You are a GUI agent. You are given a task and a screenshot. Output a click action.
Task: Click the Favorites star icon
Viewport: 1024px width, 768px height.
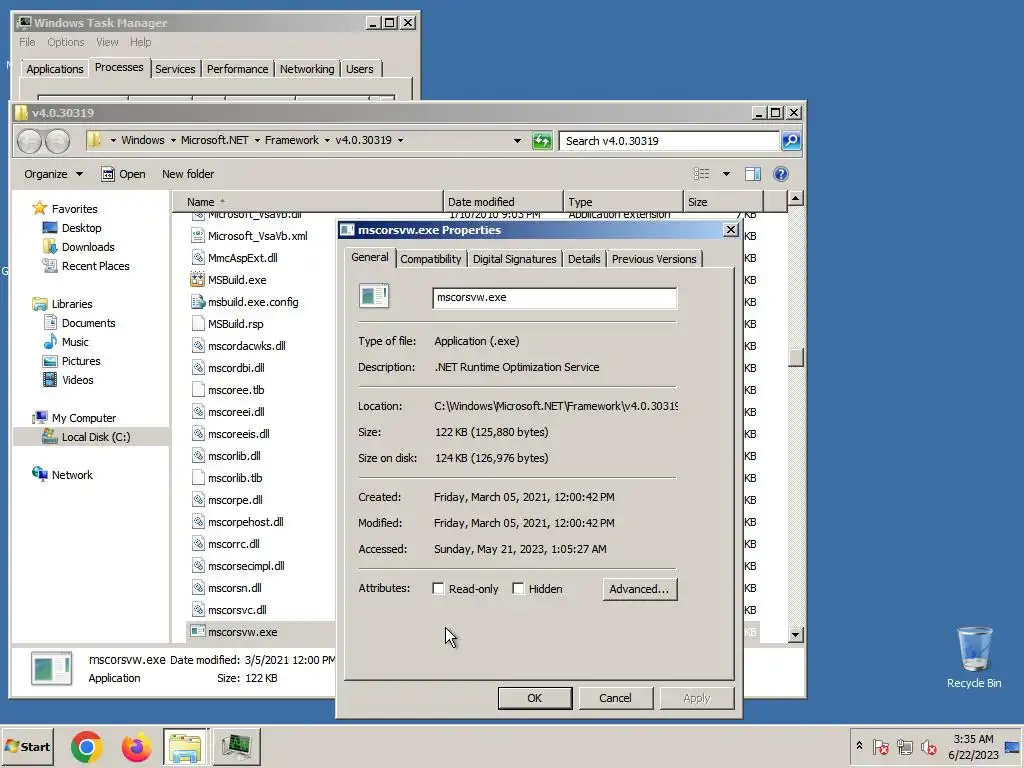(40, 208)
